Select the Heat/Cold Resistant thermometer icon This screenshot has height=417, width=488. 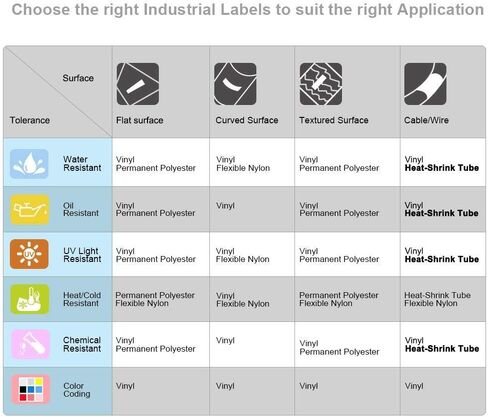click(29, 299)
